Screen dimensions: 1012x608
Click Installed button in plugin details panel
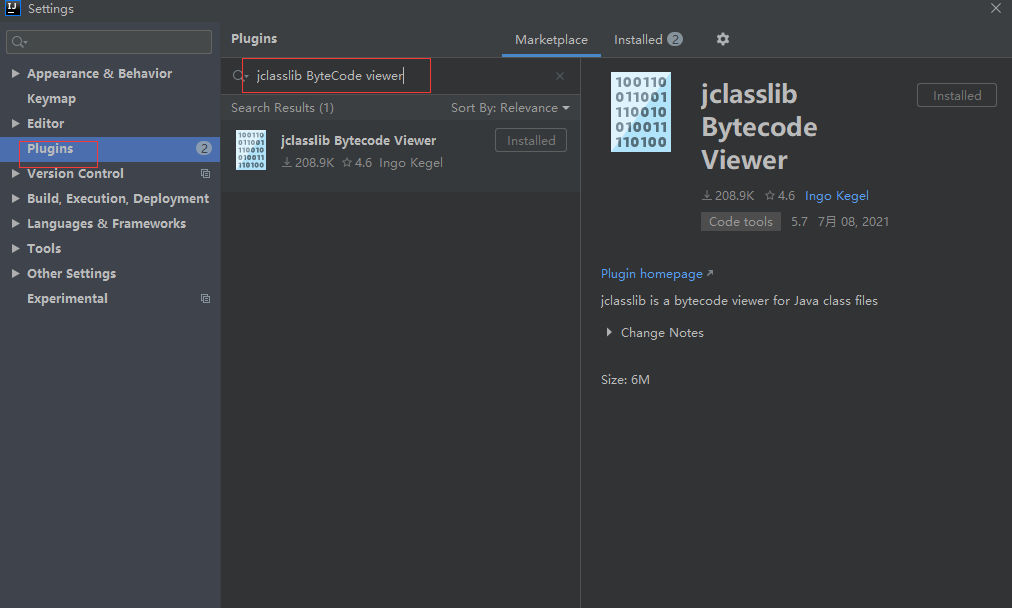click(956, 96)
